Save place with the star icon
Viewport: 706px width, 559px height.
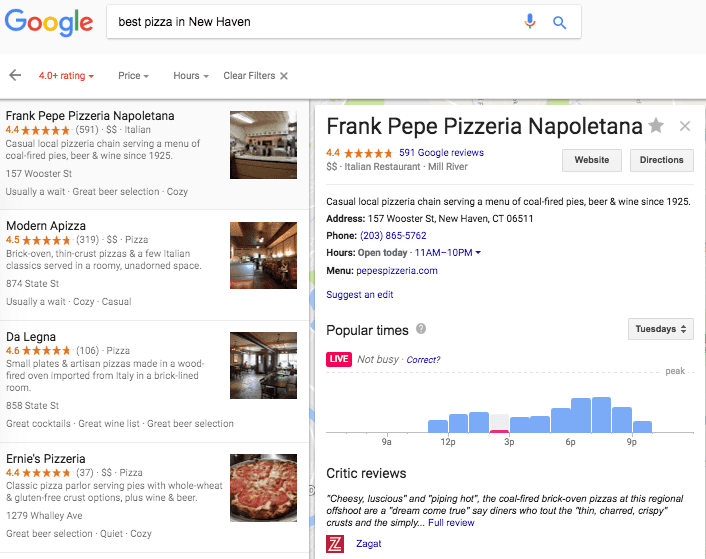coord(656,126)
